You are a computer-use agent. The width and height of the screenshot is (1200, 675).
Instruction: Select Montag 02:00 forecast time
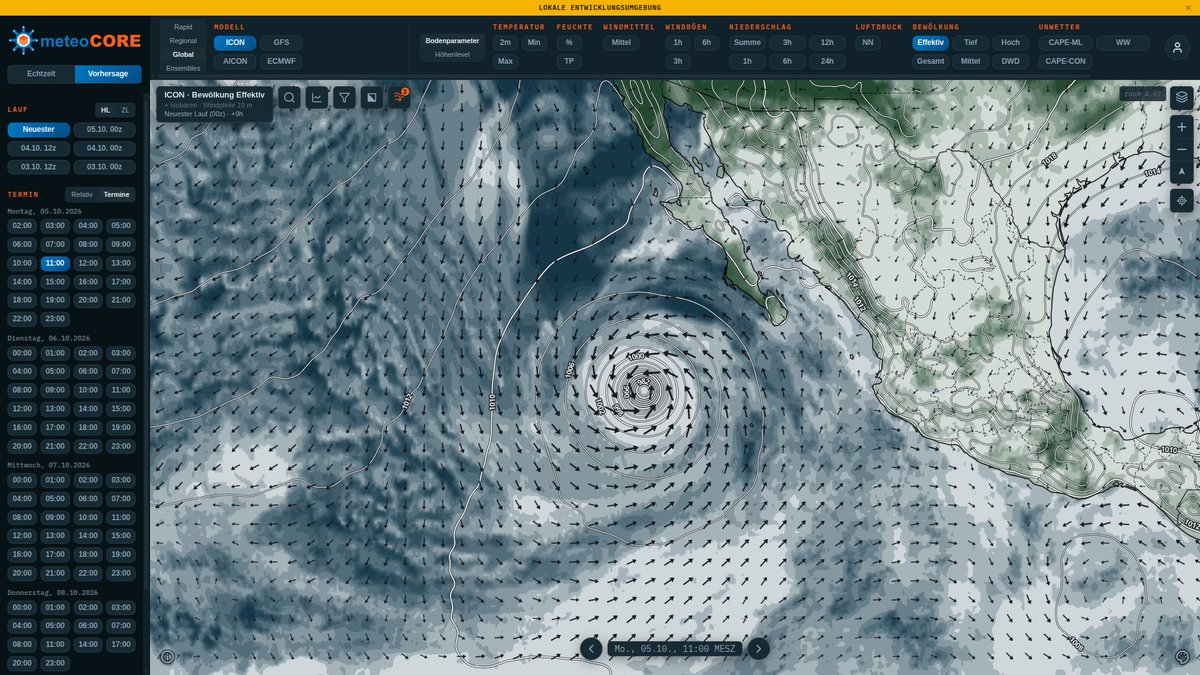pos(22,226)
